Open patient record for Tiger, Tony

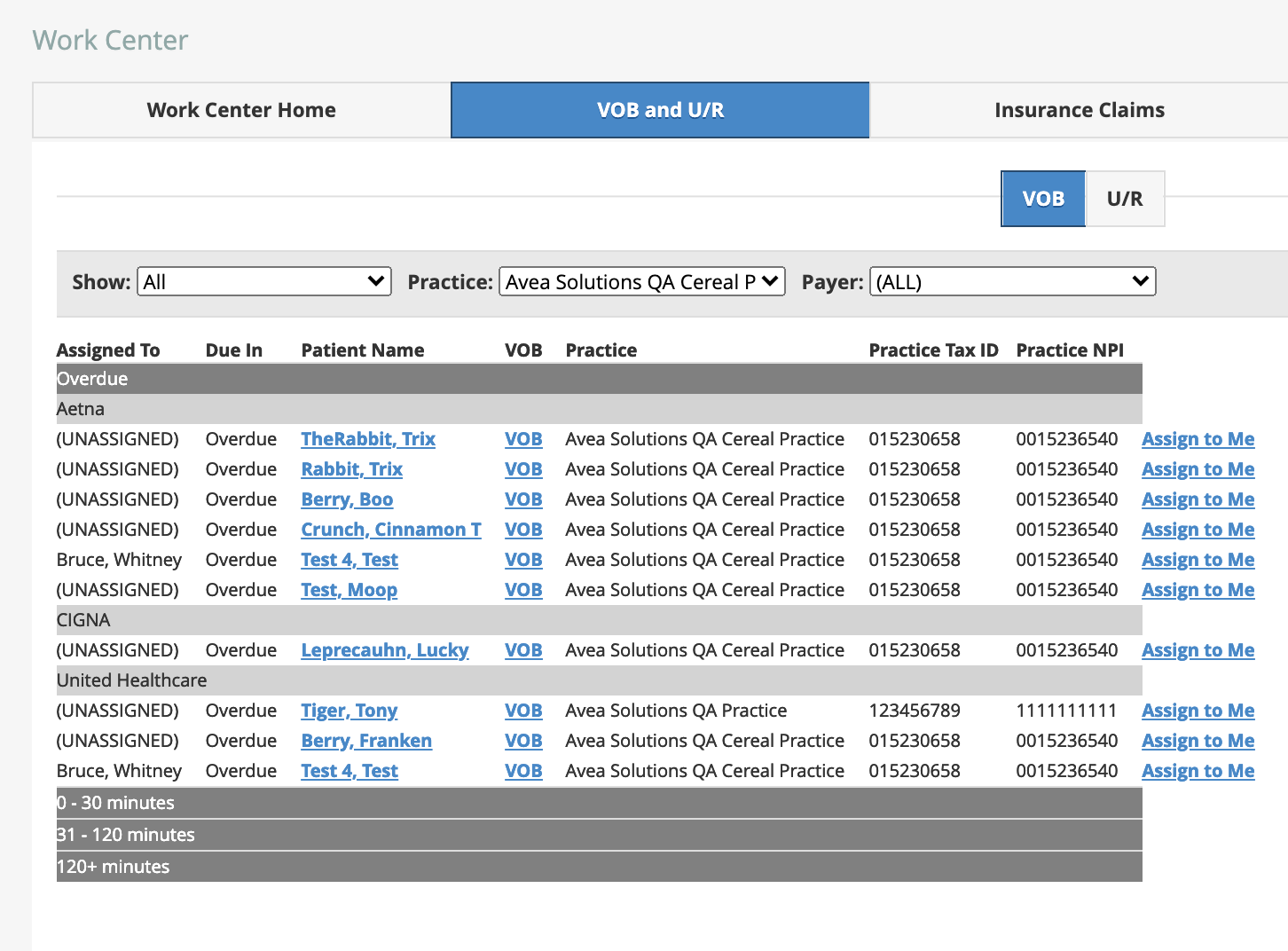(x=349, y=710)
